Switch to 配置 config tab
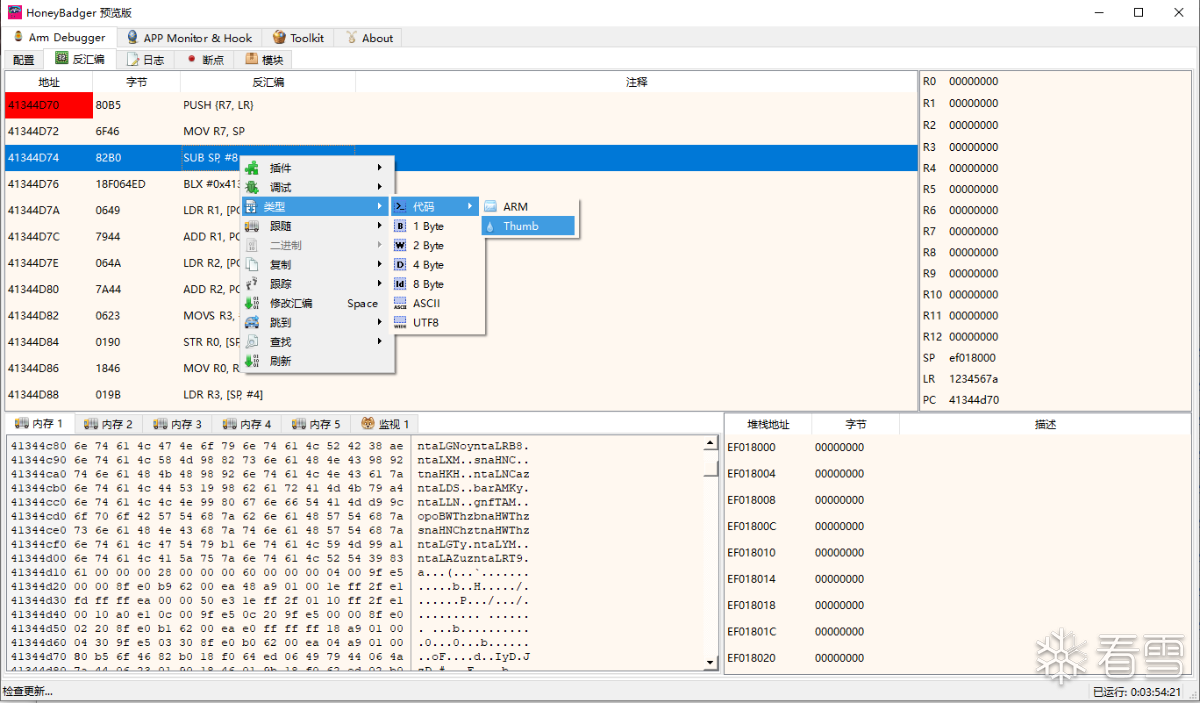1200x703 pixels. coord(23,60)
